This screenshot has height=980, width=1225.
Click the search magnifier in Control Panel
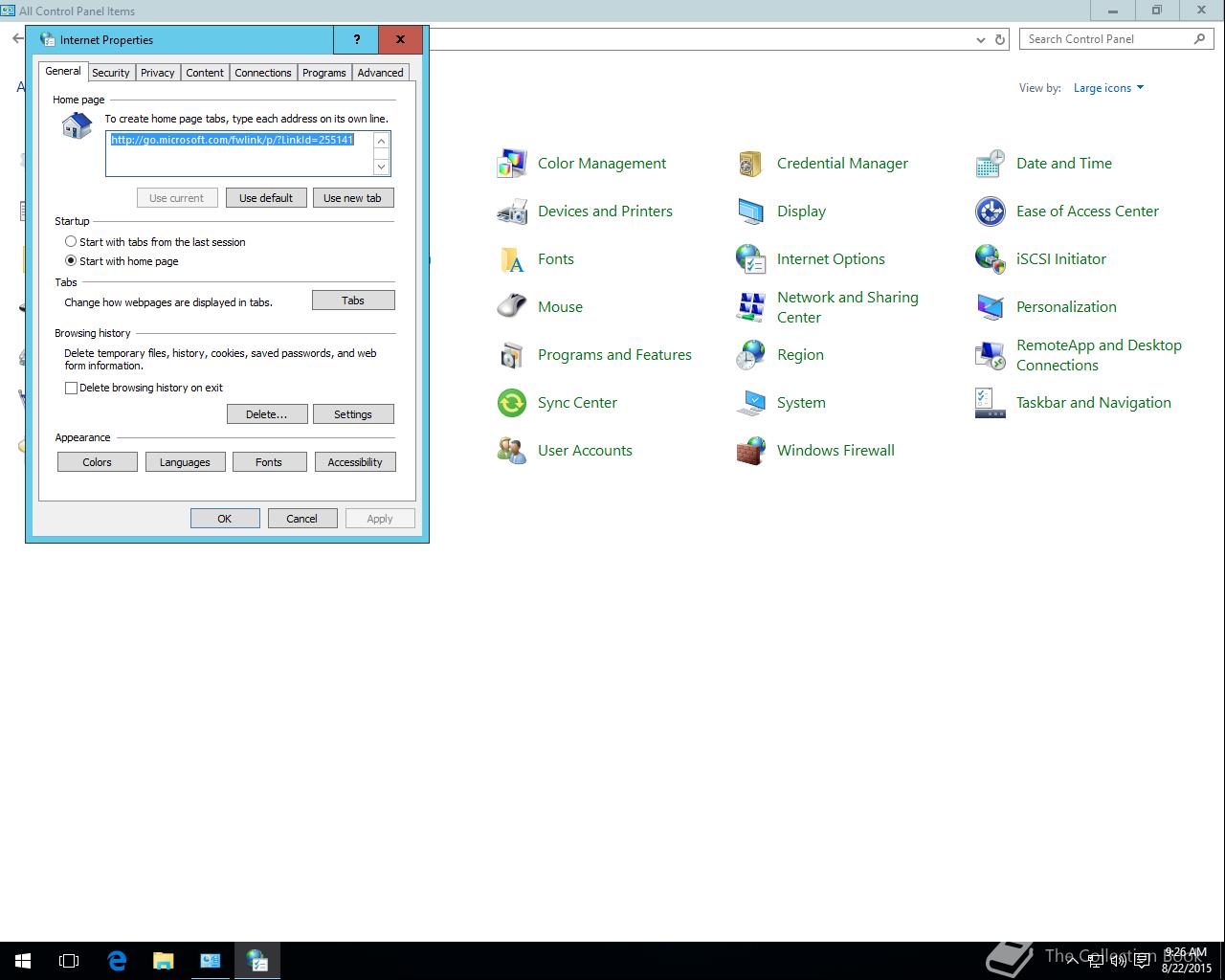[x=1199, y=39]
